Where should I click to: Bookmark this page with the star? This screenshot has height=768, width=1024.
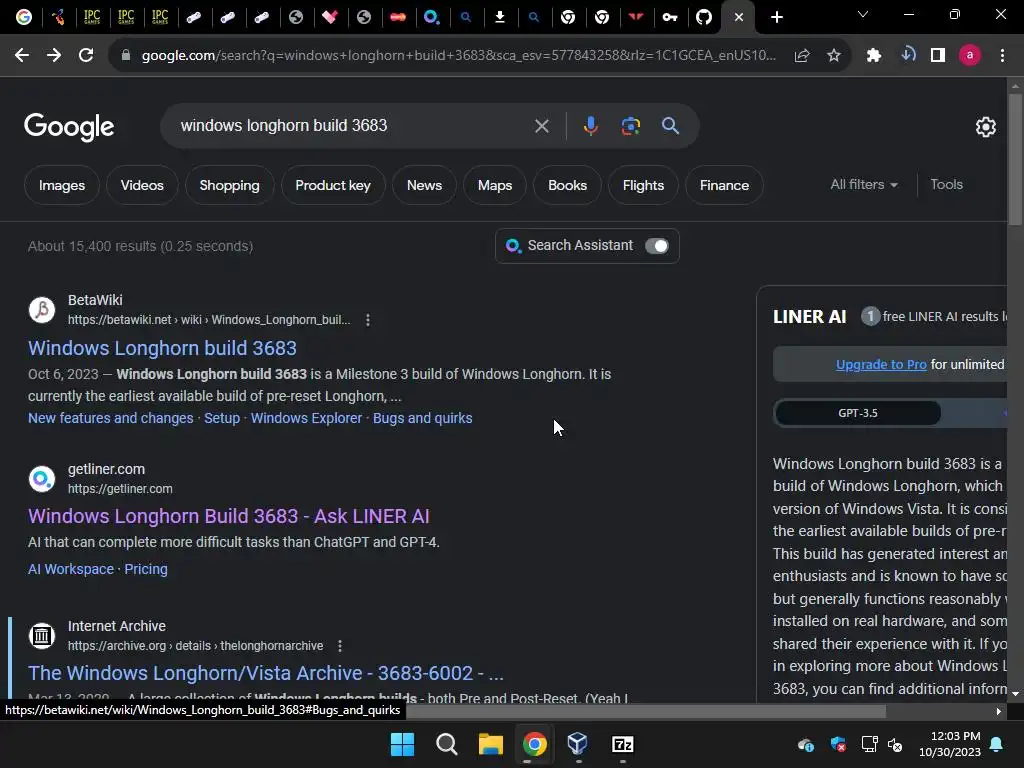tap(834, 56)
